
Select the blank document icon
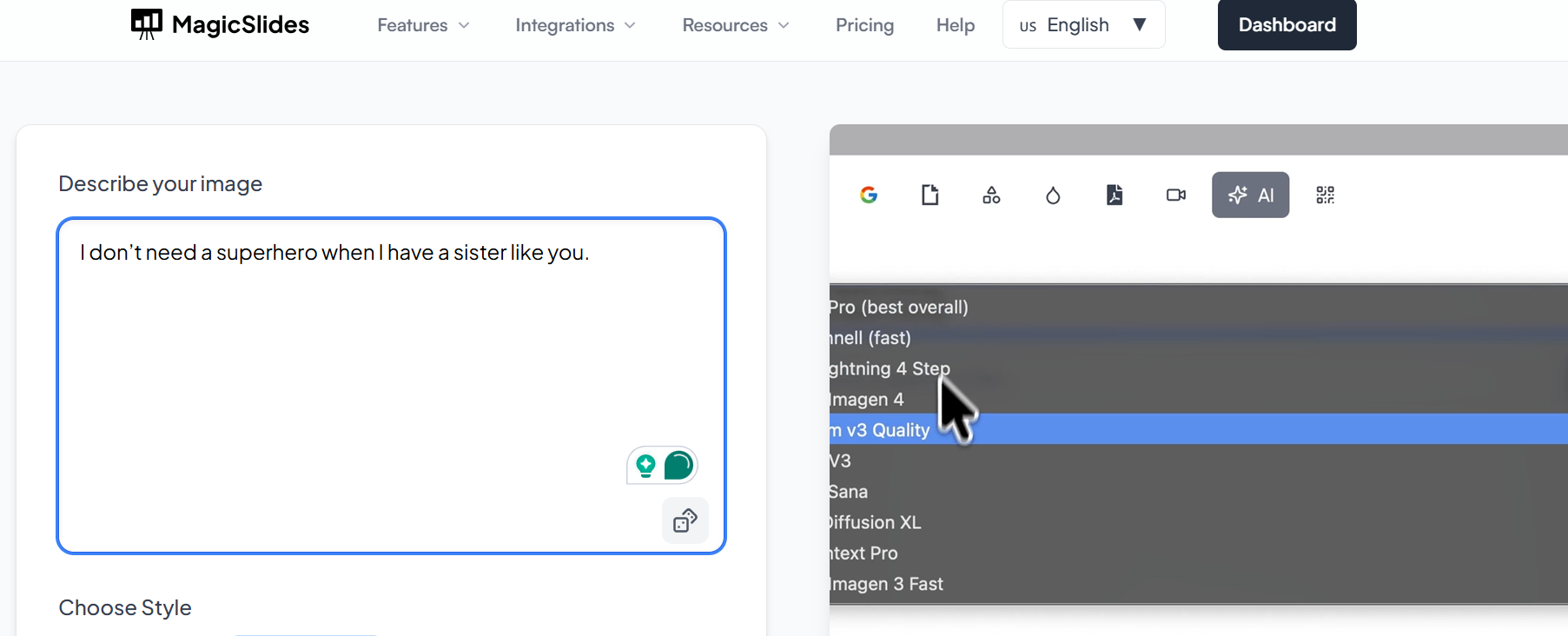pyautogui.click(x=930, y=195)
